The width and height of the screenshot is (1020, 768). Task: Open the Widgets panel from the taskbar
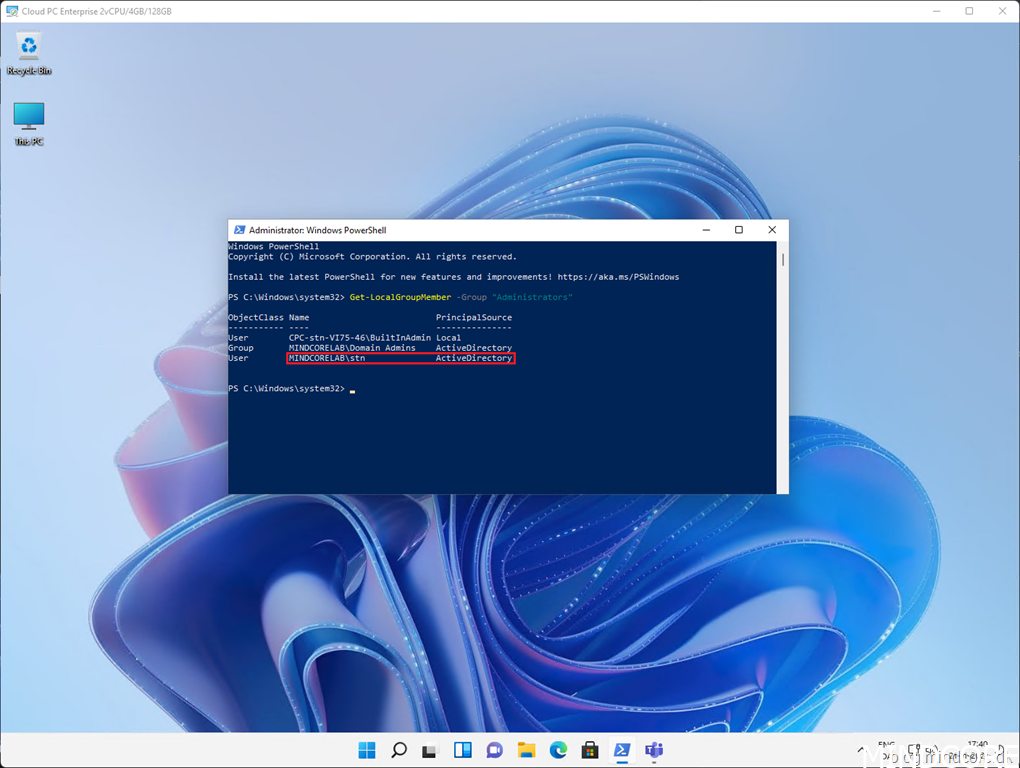(x=461, y=749)
